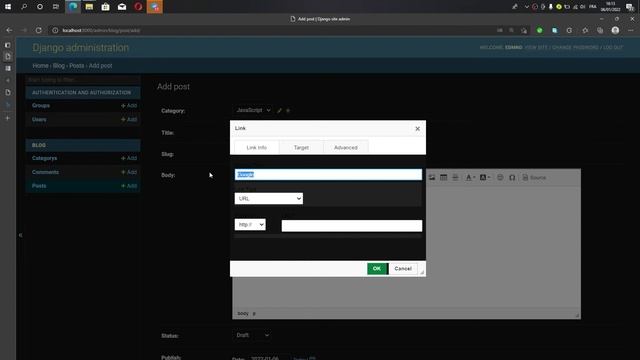
Task: Open the Target tab in Link dialog
Action: click(301, 147)
